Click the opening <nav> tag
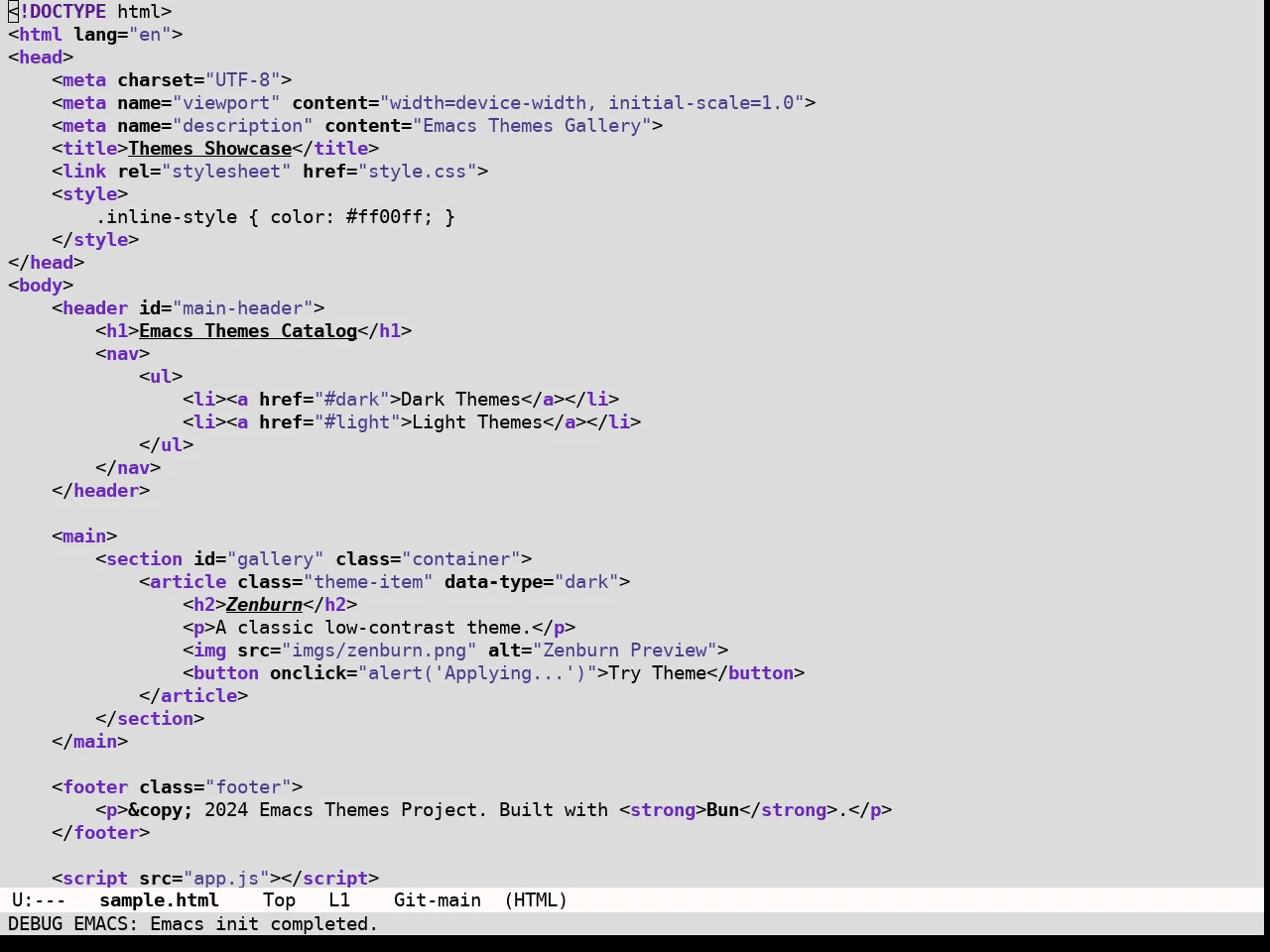The height and width of the screenshot is (952, 1270). [x=122, y=354]
